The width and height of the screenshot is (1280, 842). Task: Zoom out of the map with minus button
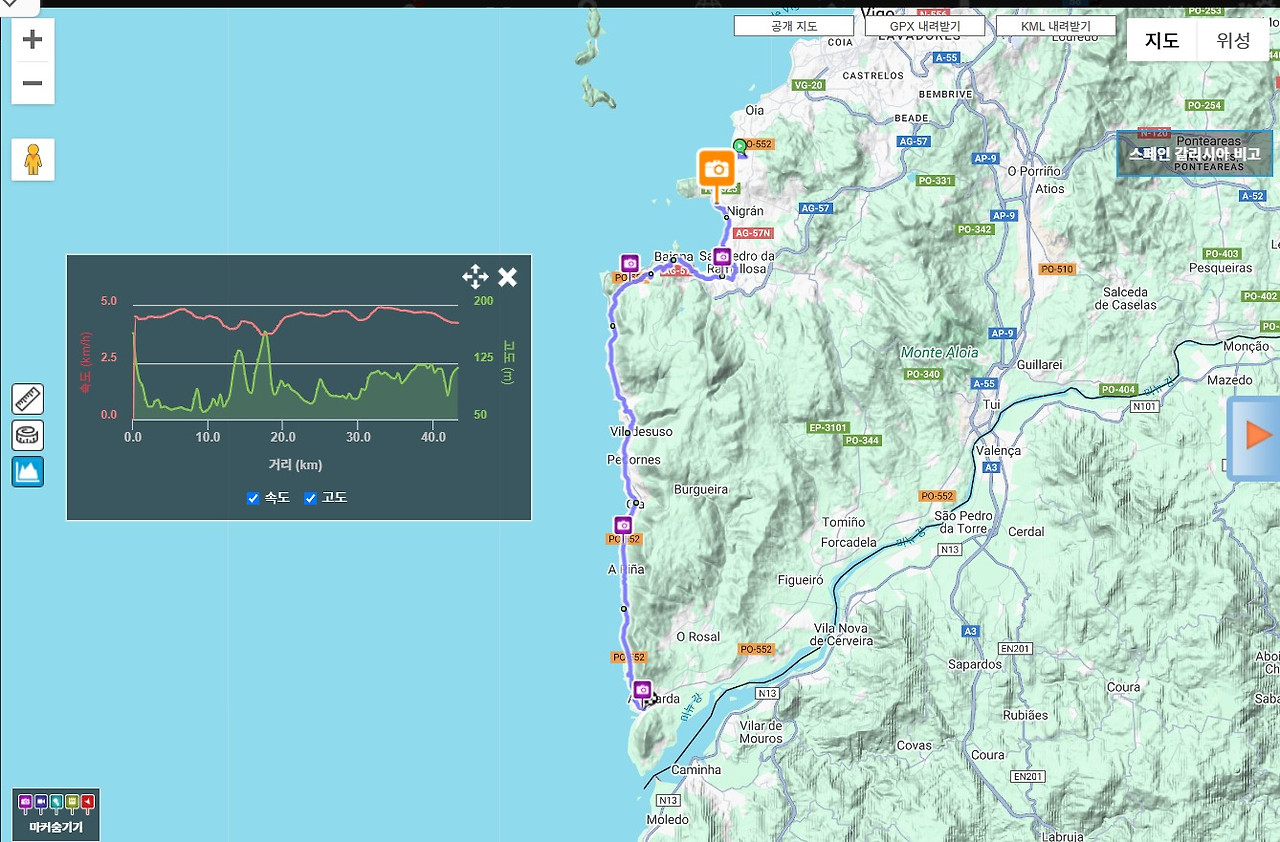[x=33, y=83]
